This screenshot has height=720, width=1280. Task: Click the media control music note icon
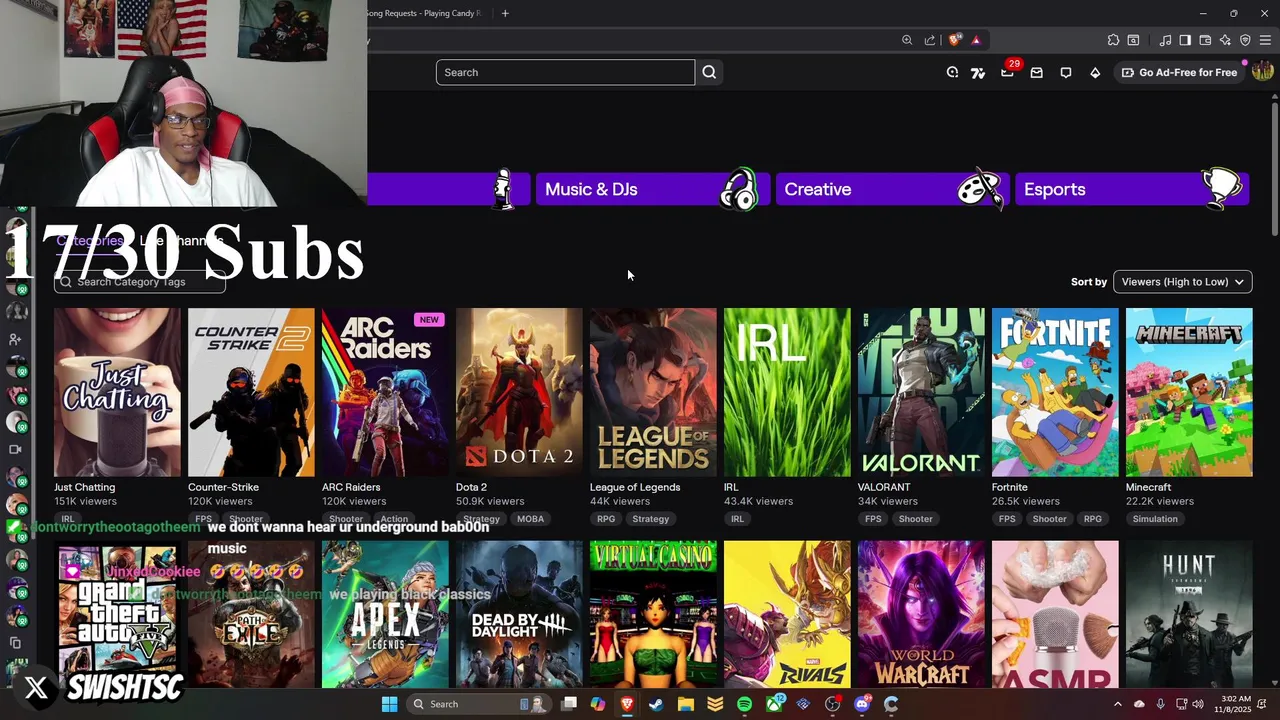click(1165, 40)
